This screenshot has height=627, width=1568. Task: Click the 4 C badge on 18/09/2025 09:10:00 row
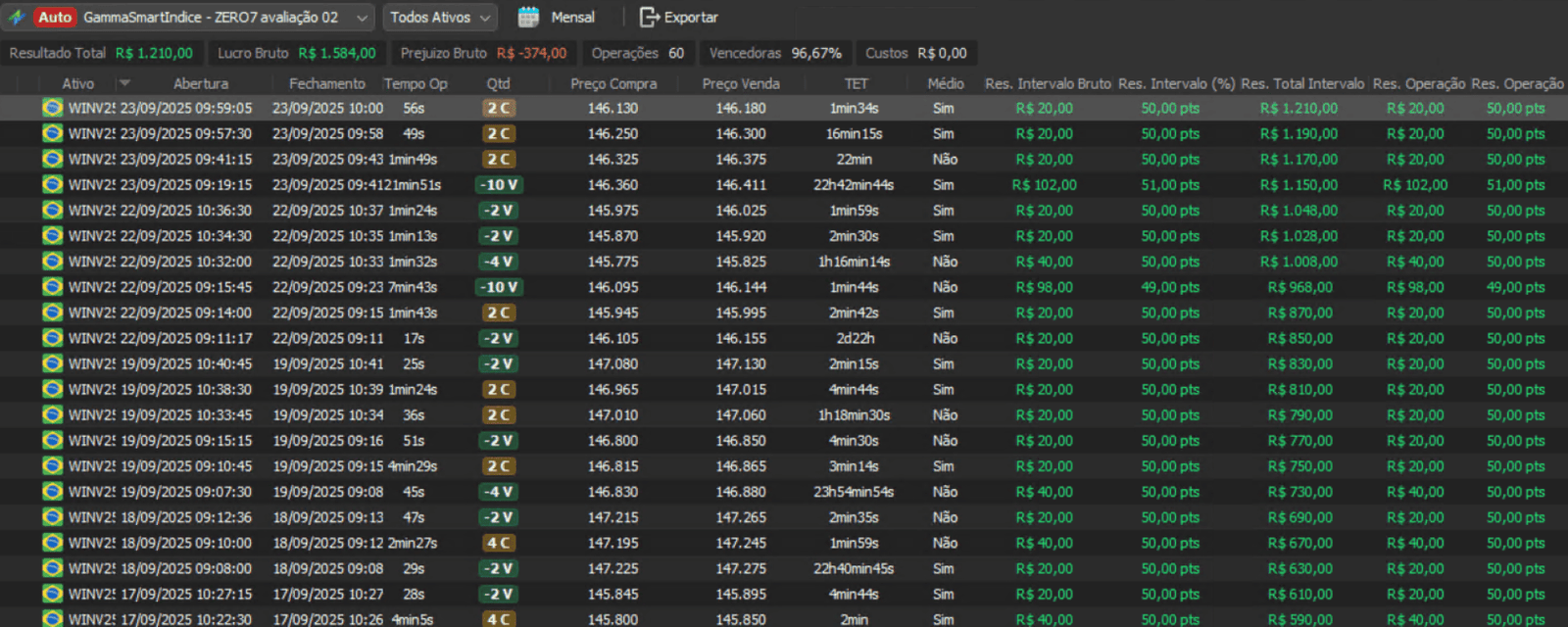[x=499, y=543]
